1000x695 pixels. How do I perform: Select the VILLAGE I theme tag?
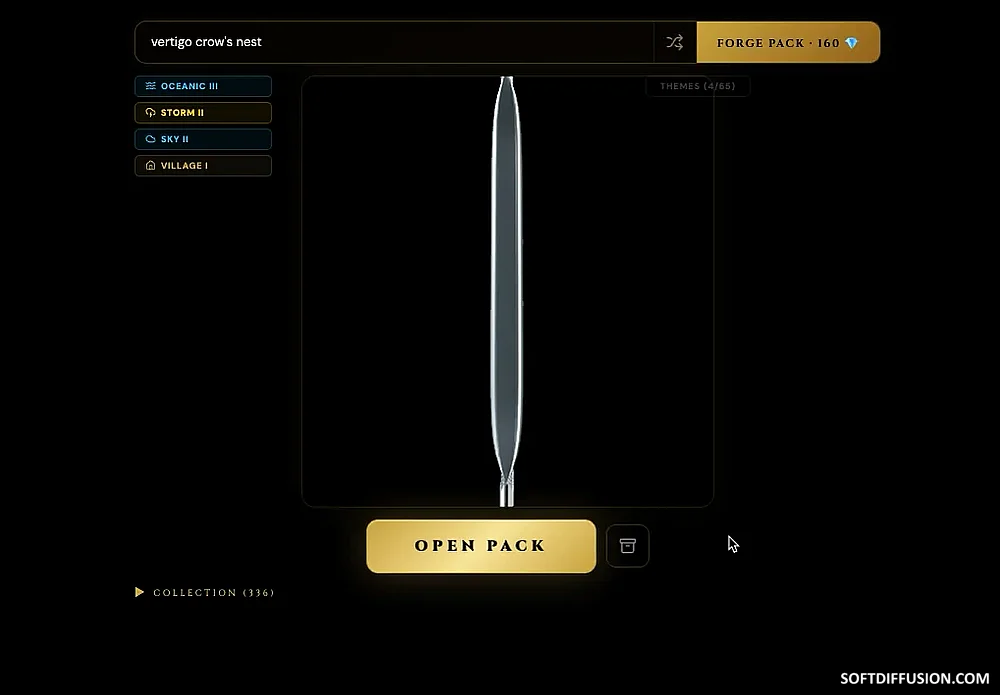(x=203, y=166)
